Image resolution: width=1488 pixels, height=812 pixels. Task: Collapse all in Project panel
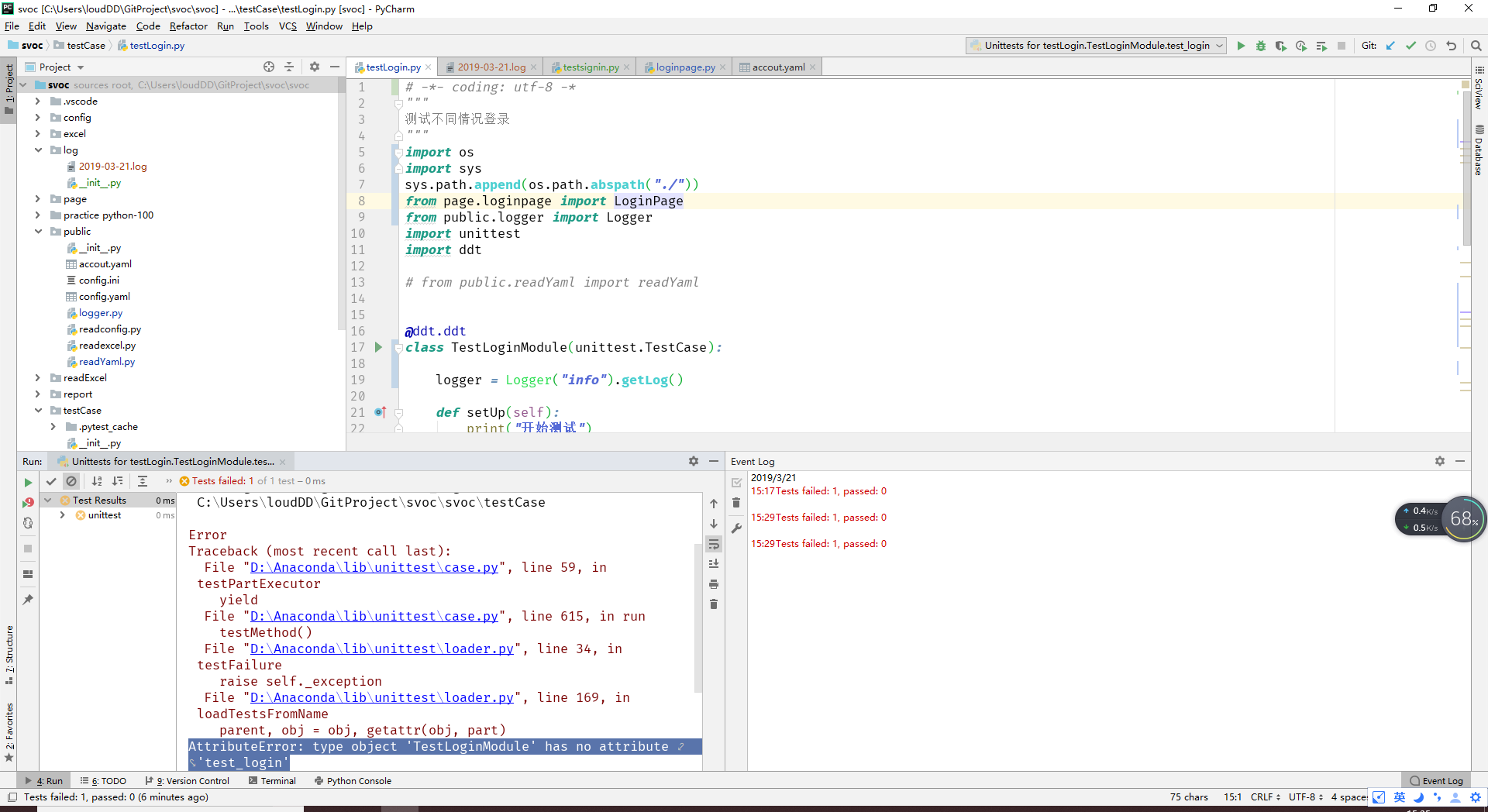point(289,67)
